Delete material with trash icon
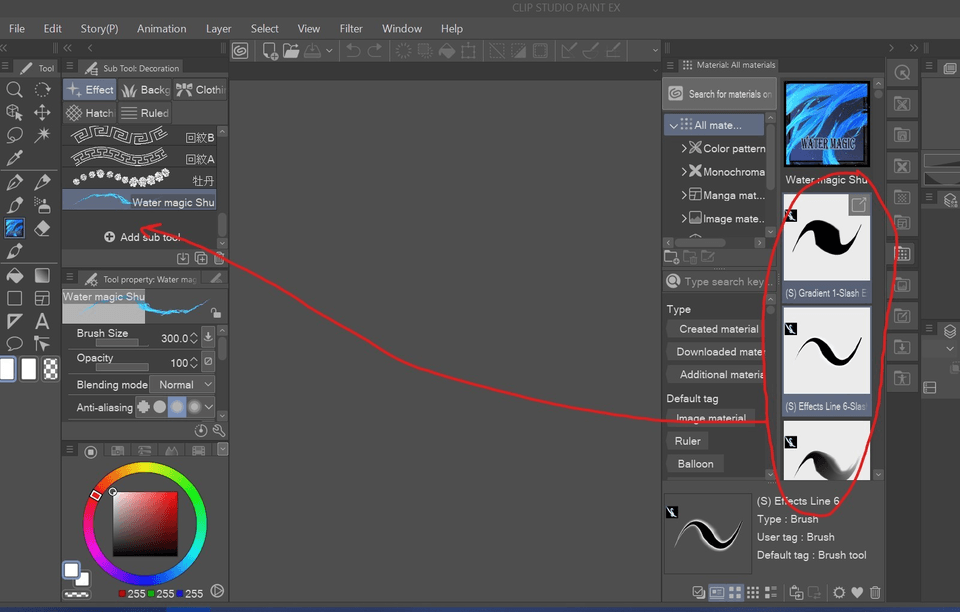Viewport: 960px width, 612px height. pyautogui.click(x=875, y=593)
